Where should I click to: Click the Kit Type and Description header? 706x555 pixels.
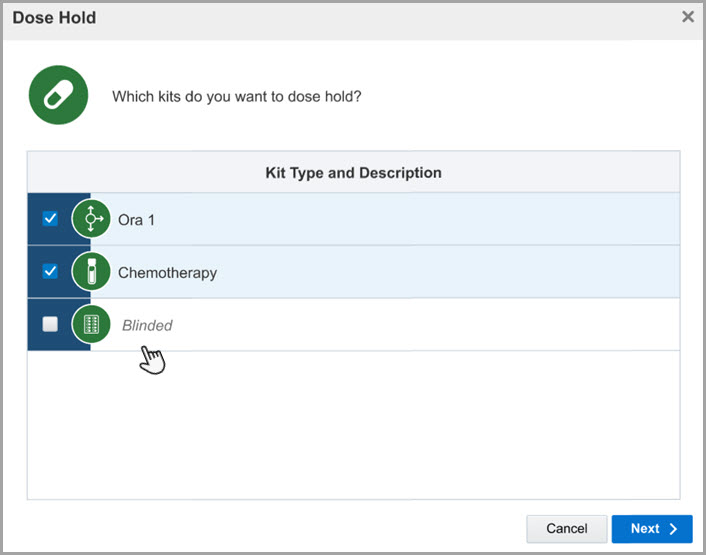click(353, 172)
